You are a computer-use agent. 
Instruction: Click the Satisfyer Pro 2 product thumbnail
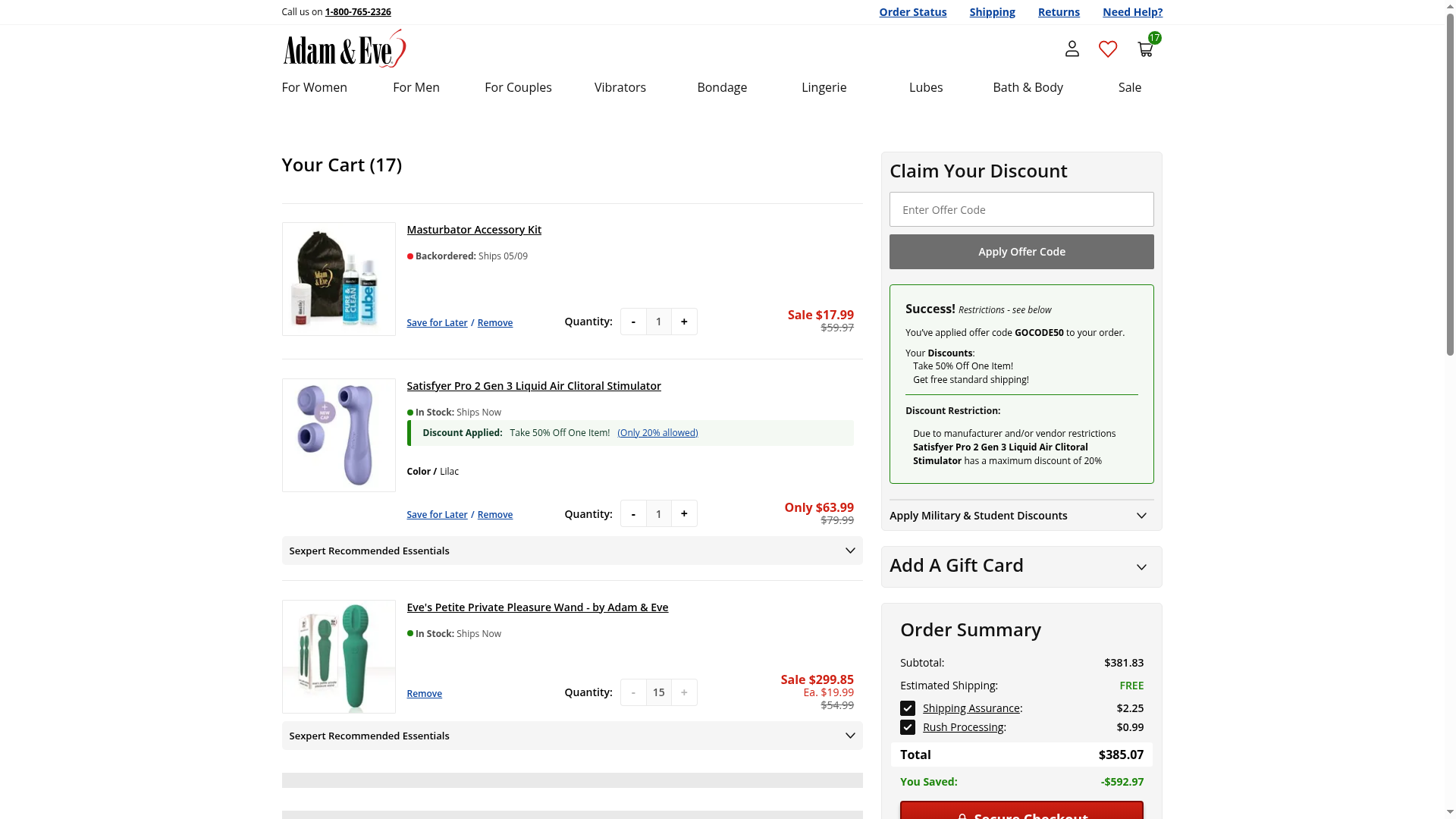coord(338,435)
